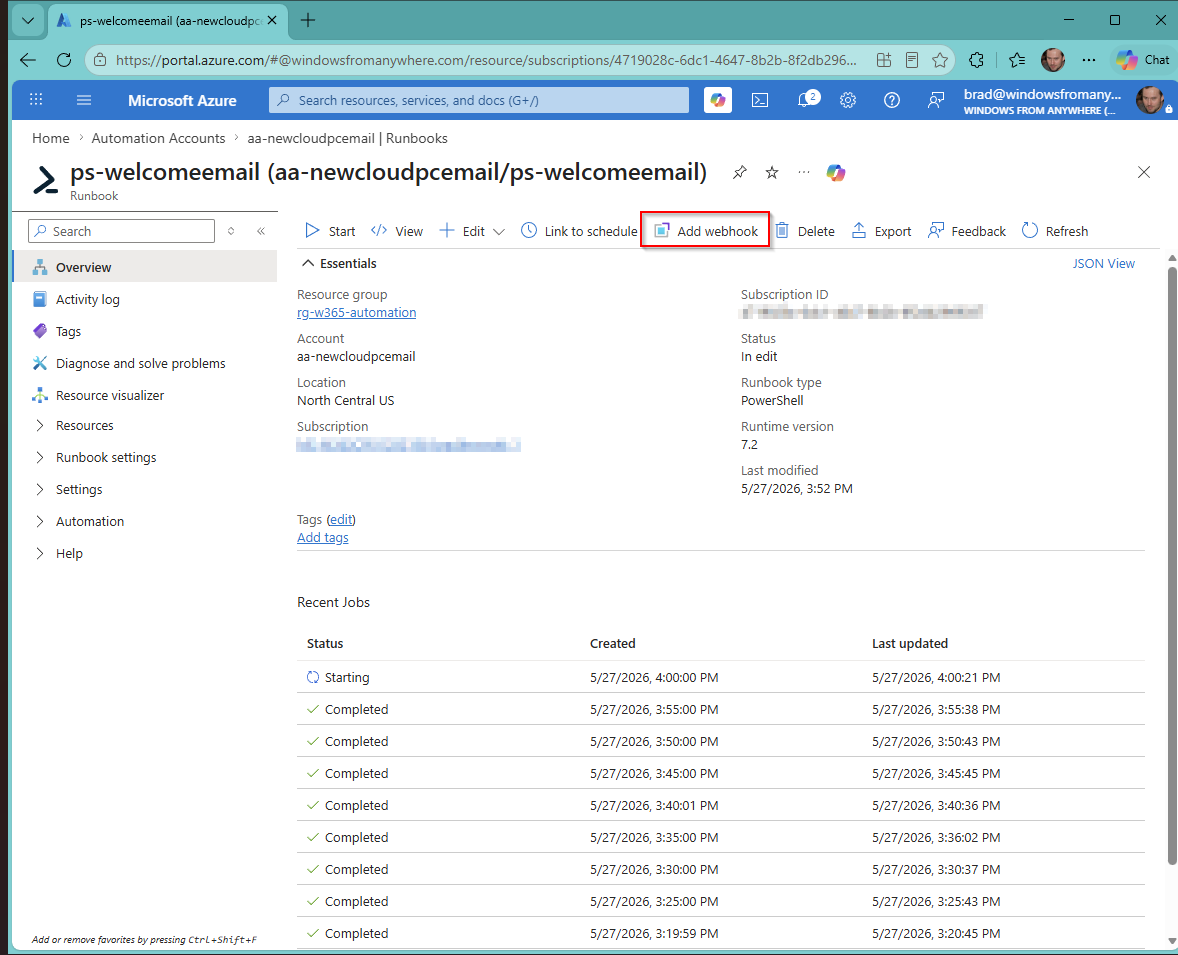Click the browser Back arrow
Viewport: 1178px width, 955px height.
click(28, 60)
